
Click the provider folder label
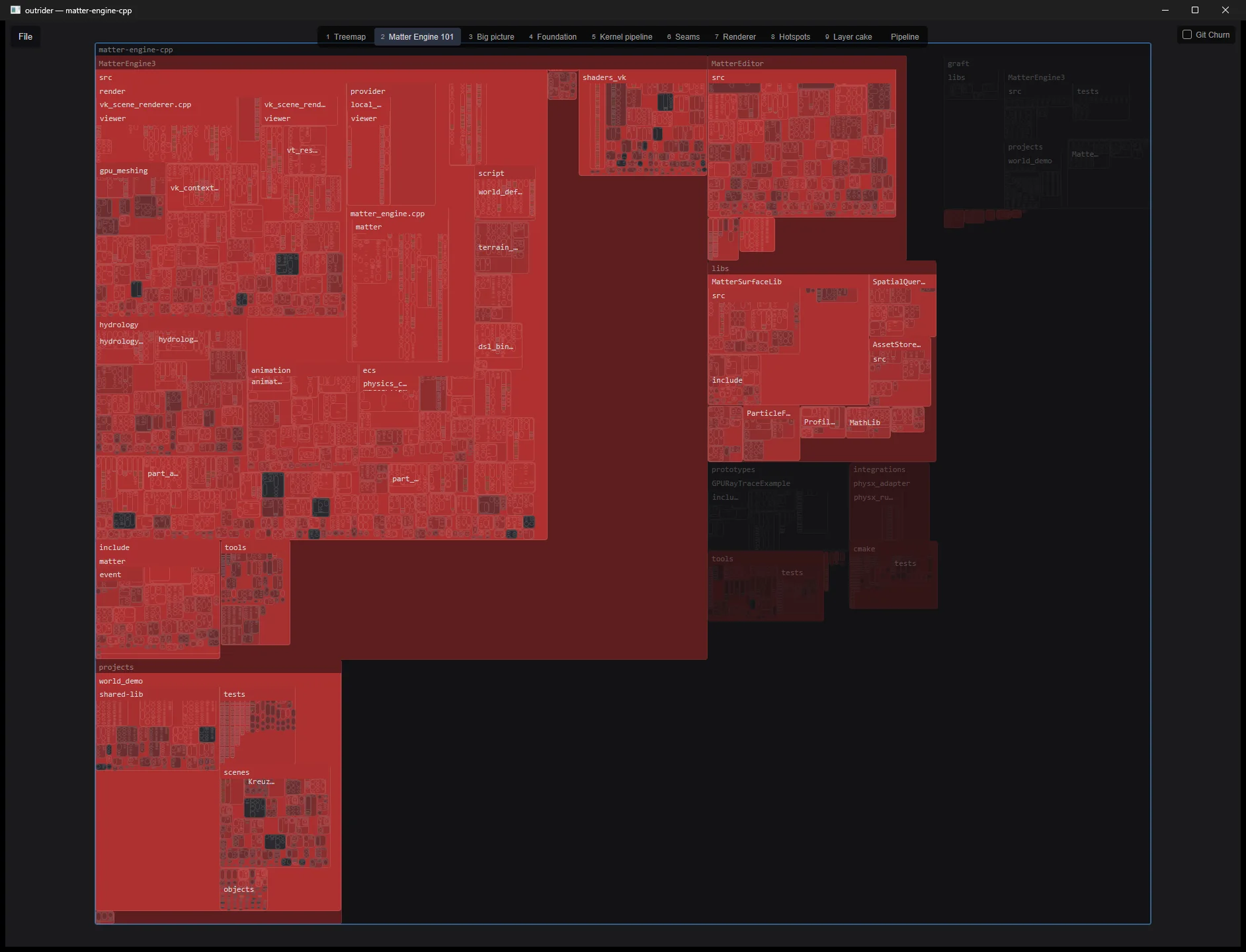pos(368,91)
